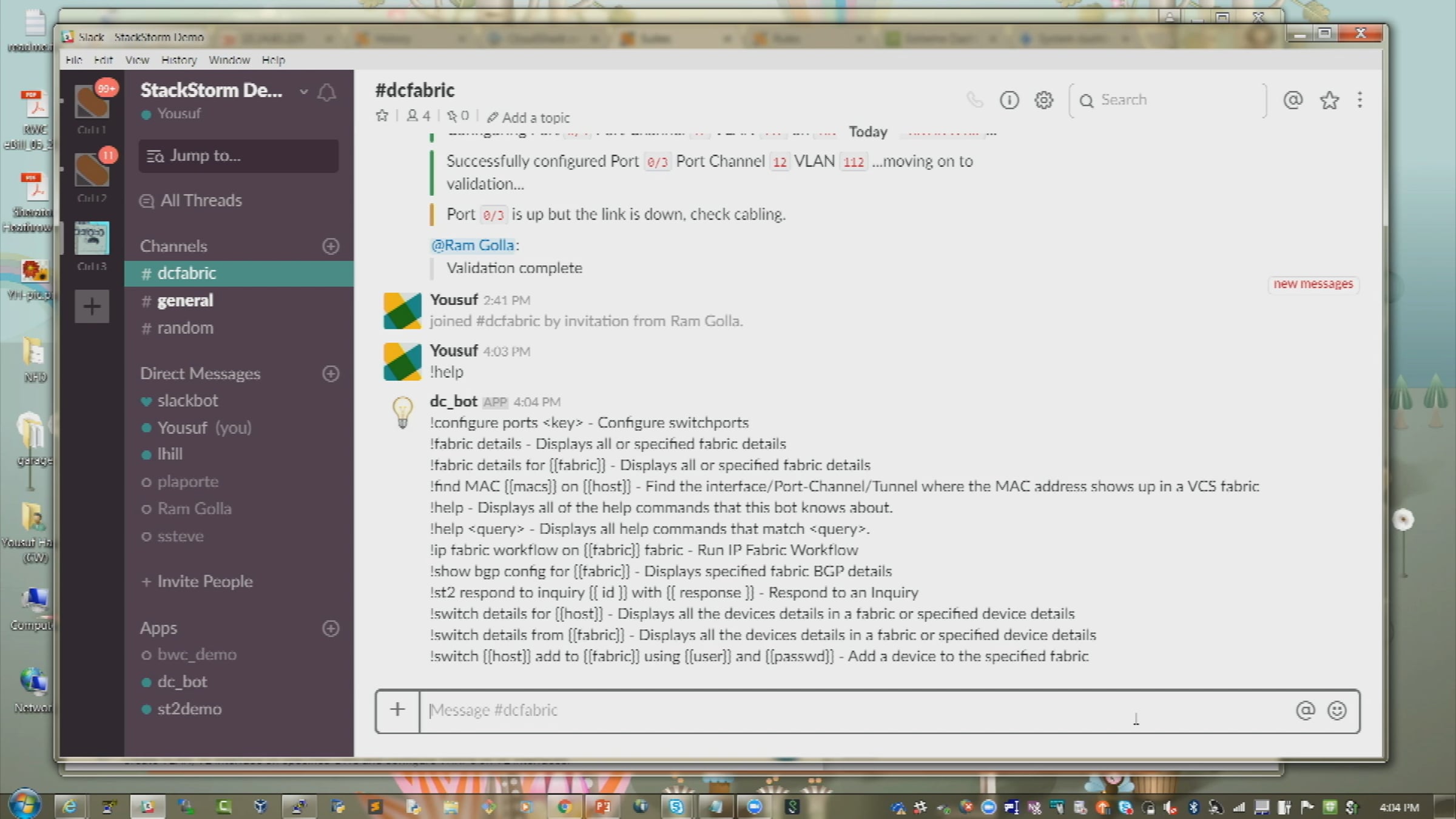Browse apps with the plus icon
This screenshot has height=819, width=1456.
tap(331, 629)
